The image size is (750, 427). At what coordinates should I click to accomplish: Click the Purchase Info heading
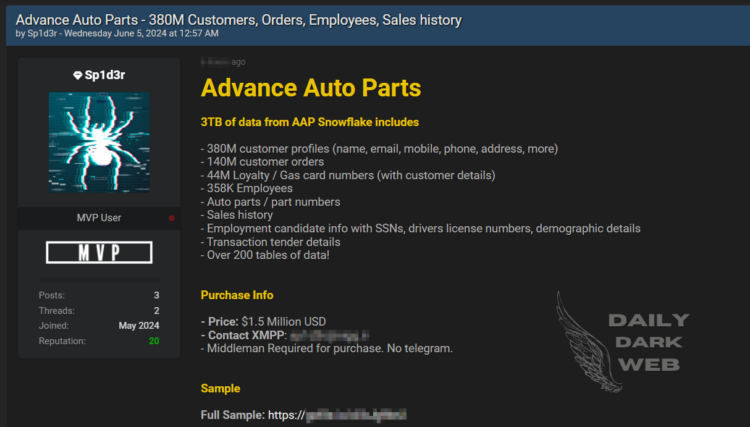tap(237, 295)
